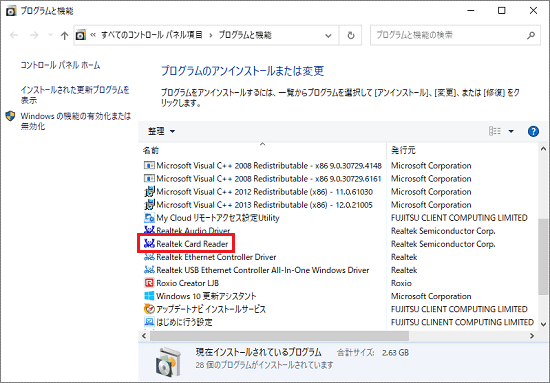
Task: Click the magnifier search icon
Action: pos(531,35)
